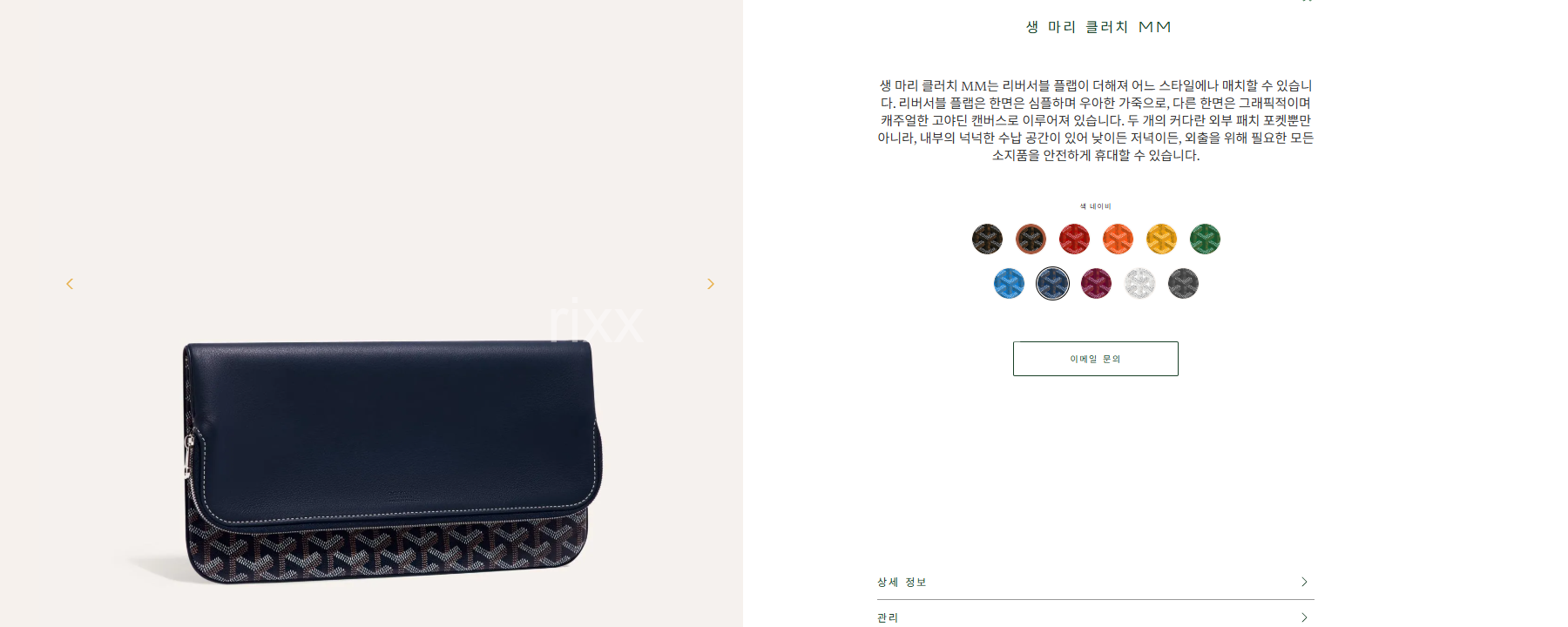Pick the green color swatch
The height and width of the screenshot is (627, 1568).
[x=1205, y=239]
